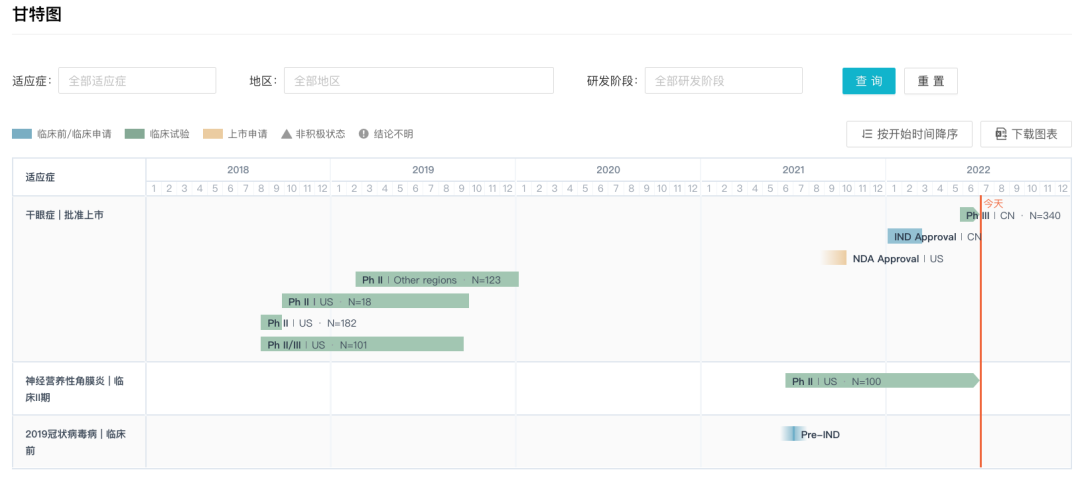This screenshot has width=1080, height=478.
Task: Click the download file icon in 下载图表
Action: (x=1000, y=134)
